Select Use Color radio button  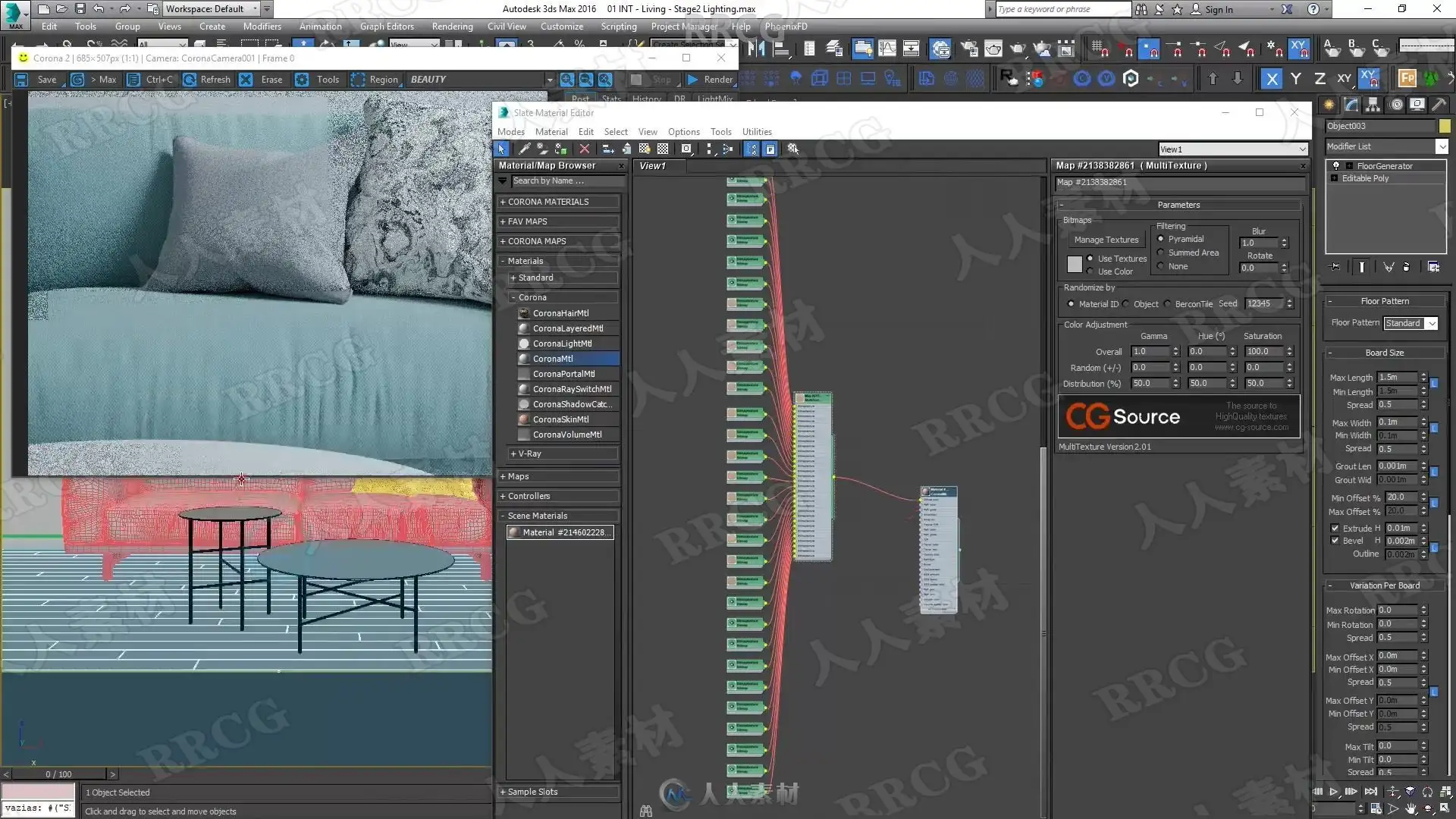[x=1090, y=271]
